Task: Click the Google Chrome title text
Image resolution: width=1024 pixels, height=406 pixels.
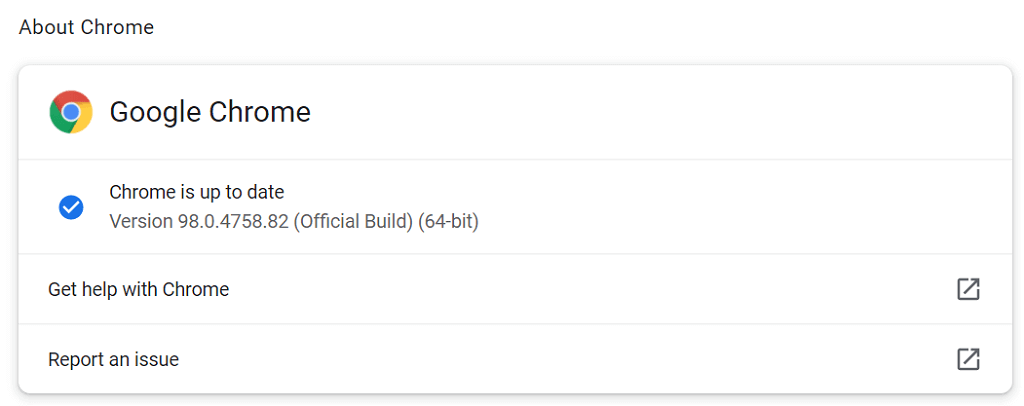Action: [x=210, y=112]
